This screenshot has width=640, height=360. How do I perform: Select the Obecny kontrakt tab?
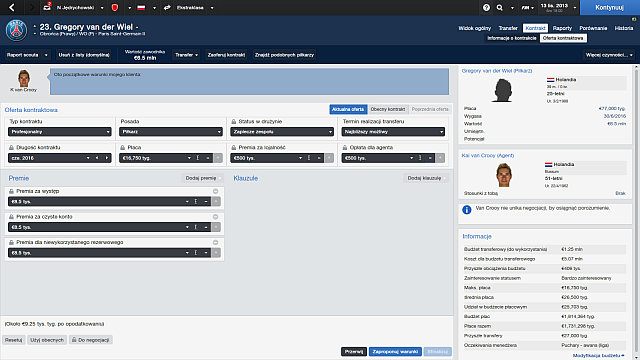pyautogui.click(x=388, y=109)
